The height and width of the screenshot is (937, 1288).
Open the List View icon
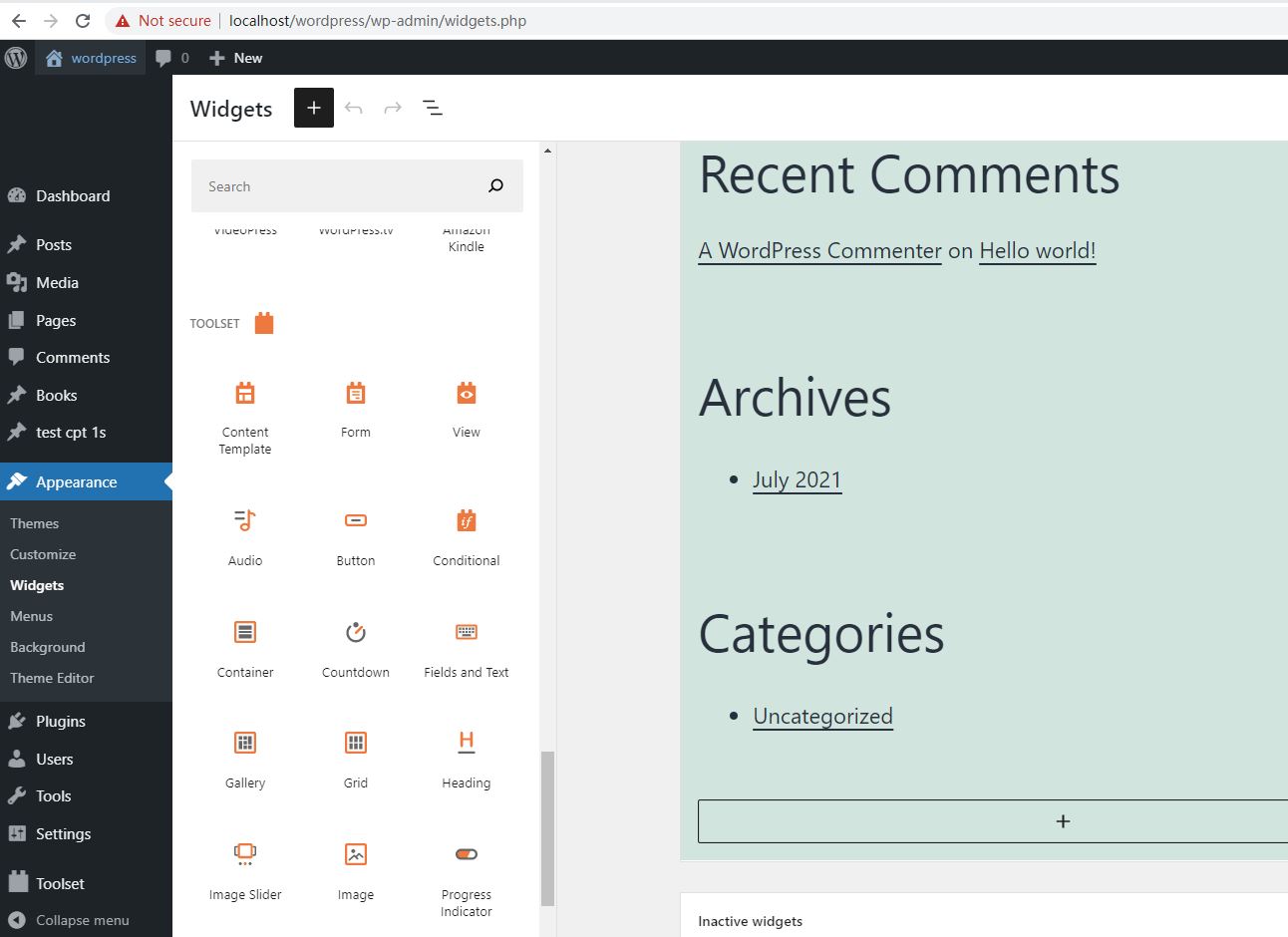pyautogui.click(x=433, y=108)
